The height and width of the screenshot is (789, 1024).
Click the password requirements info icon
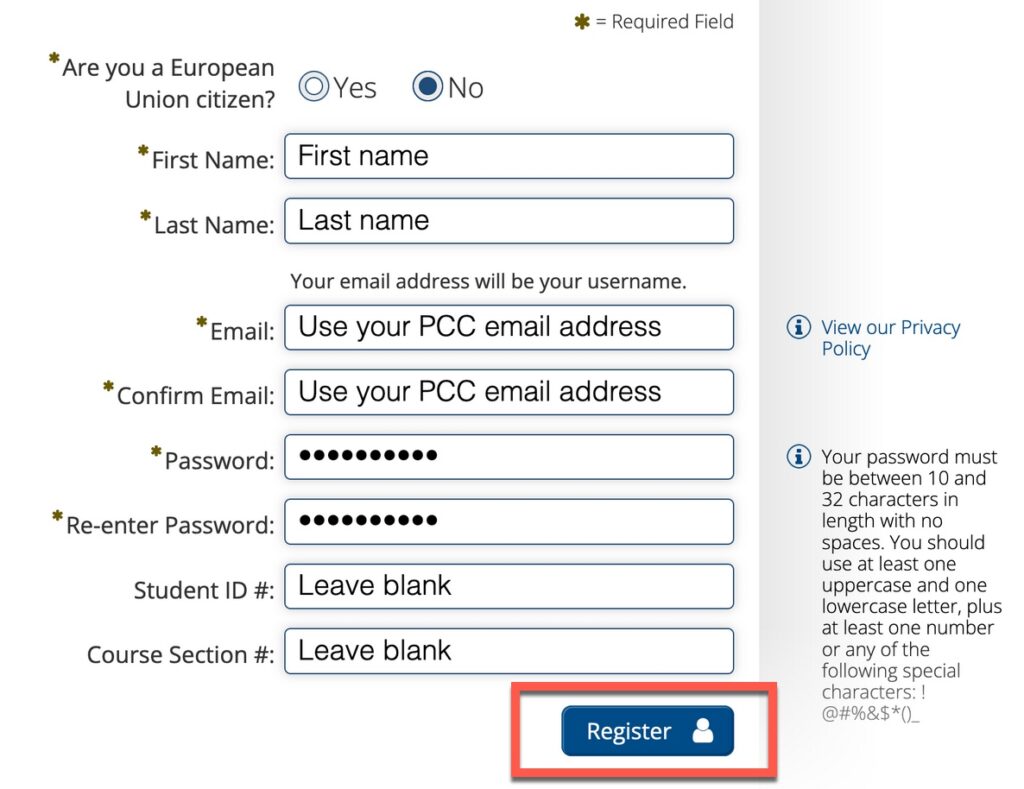click(798, 457)
